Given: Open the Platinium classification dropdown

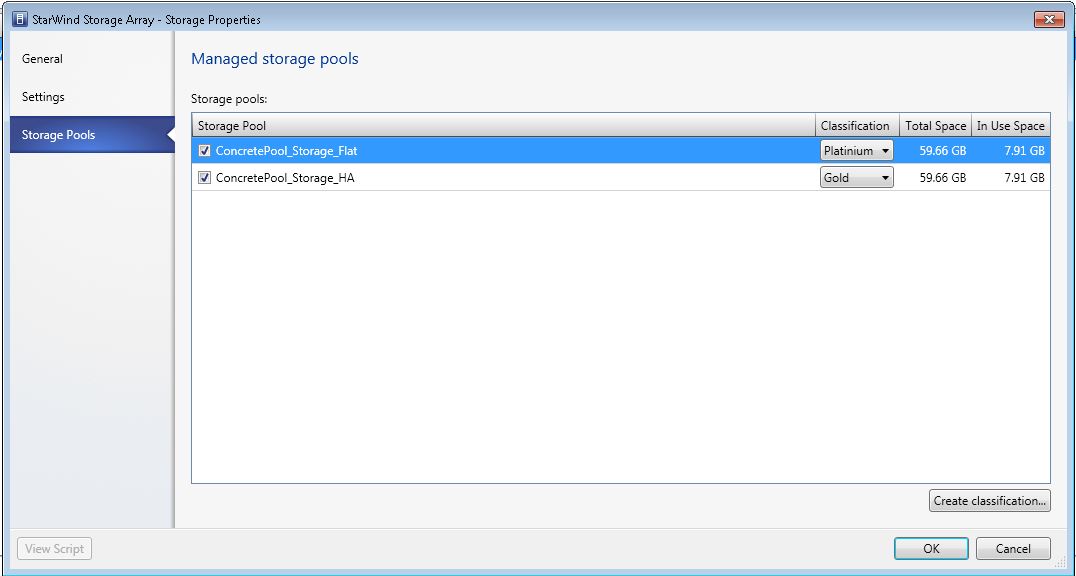Looking at the screenshot, I should coord(856,151).
